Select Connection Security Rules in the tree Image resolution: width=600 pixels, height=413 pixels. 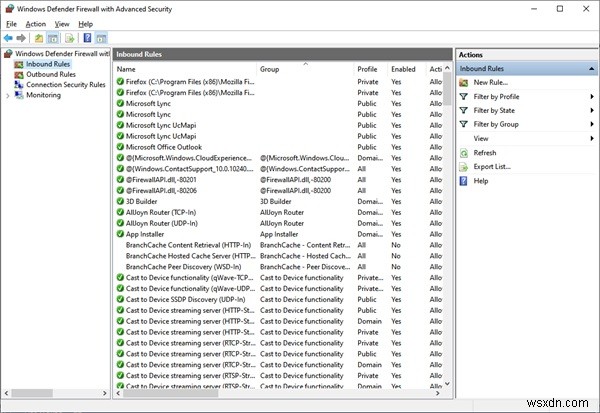tap(66, 85)
